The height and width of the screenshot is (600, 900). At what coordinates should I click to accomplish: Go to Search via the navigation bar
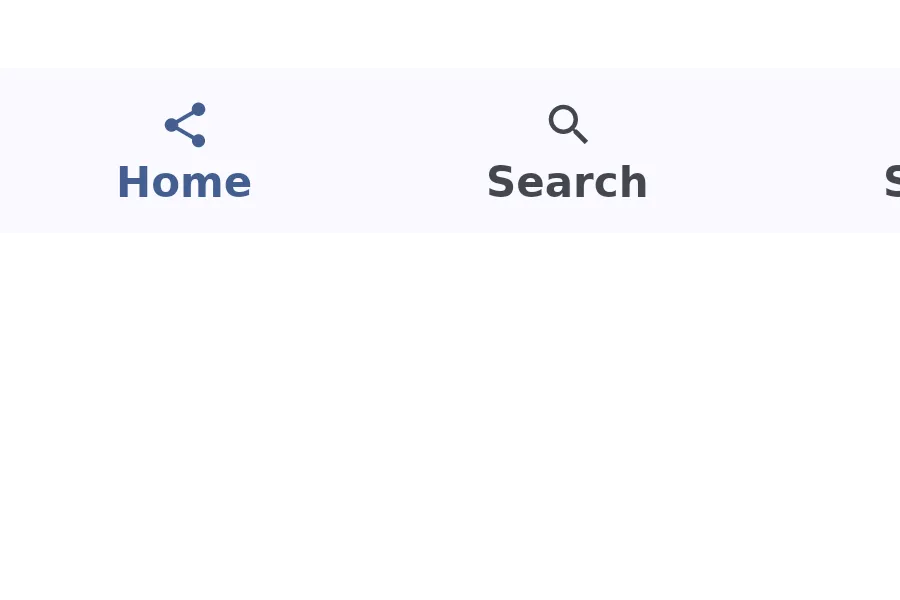[567, 150]
